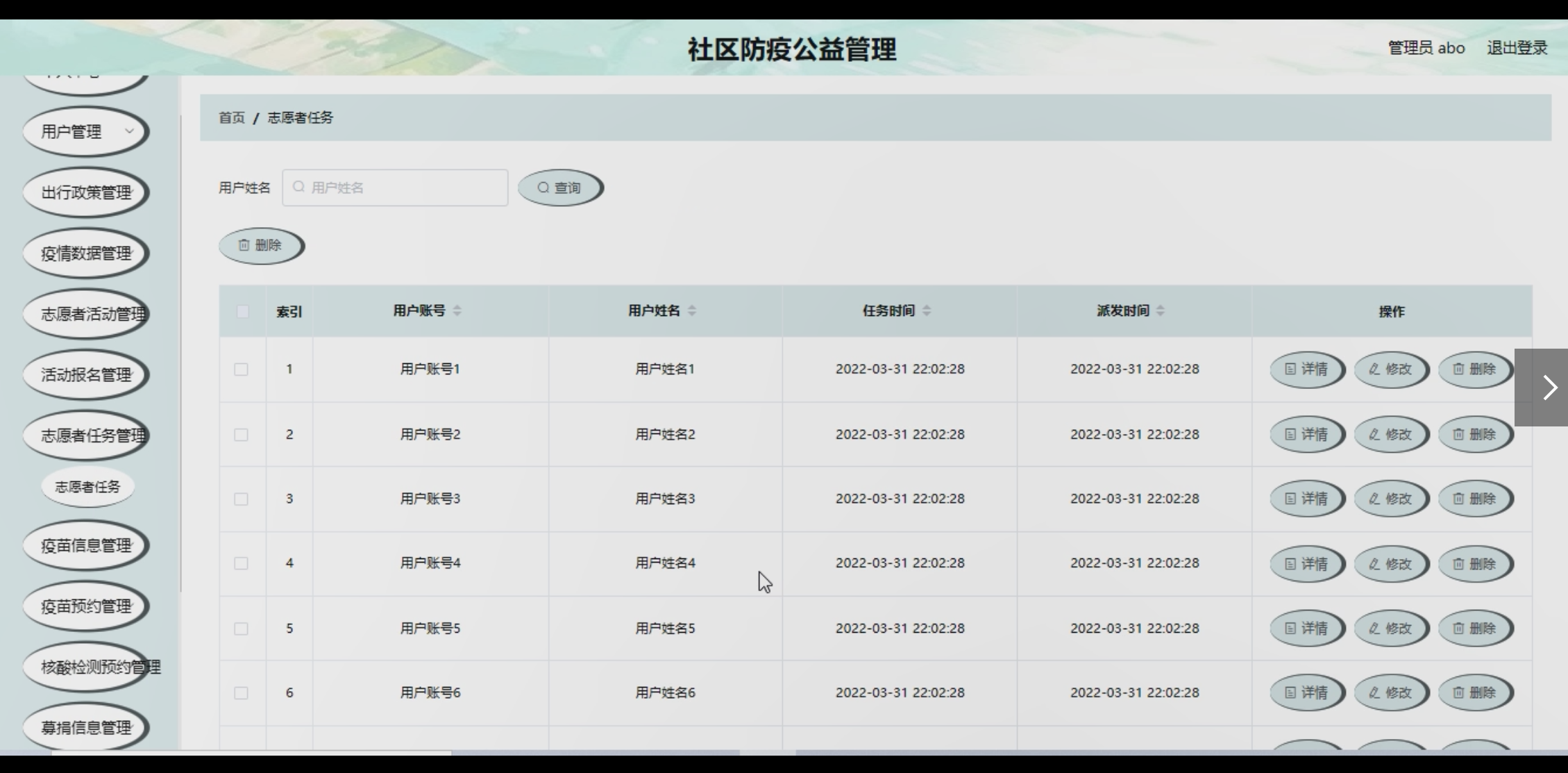
Task: Delete (删除) the row 3 record
Action: (x=1474, y=499)
